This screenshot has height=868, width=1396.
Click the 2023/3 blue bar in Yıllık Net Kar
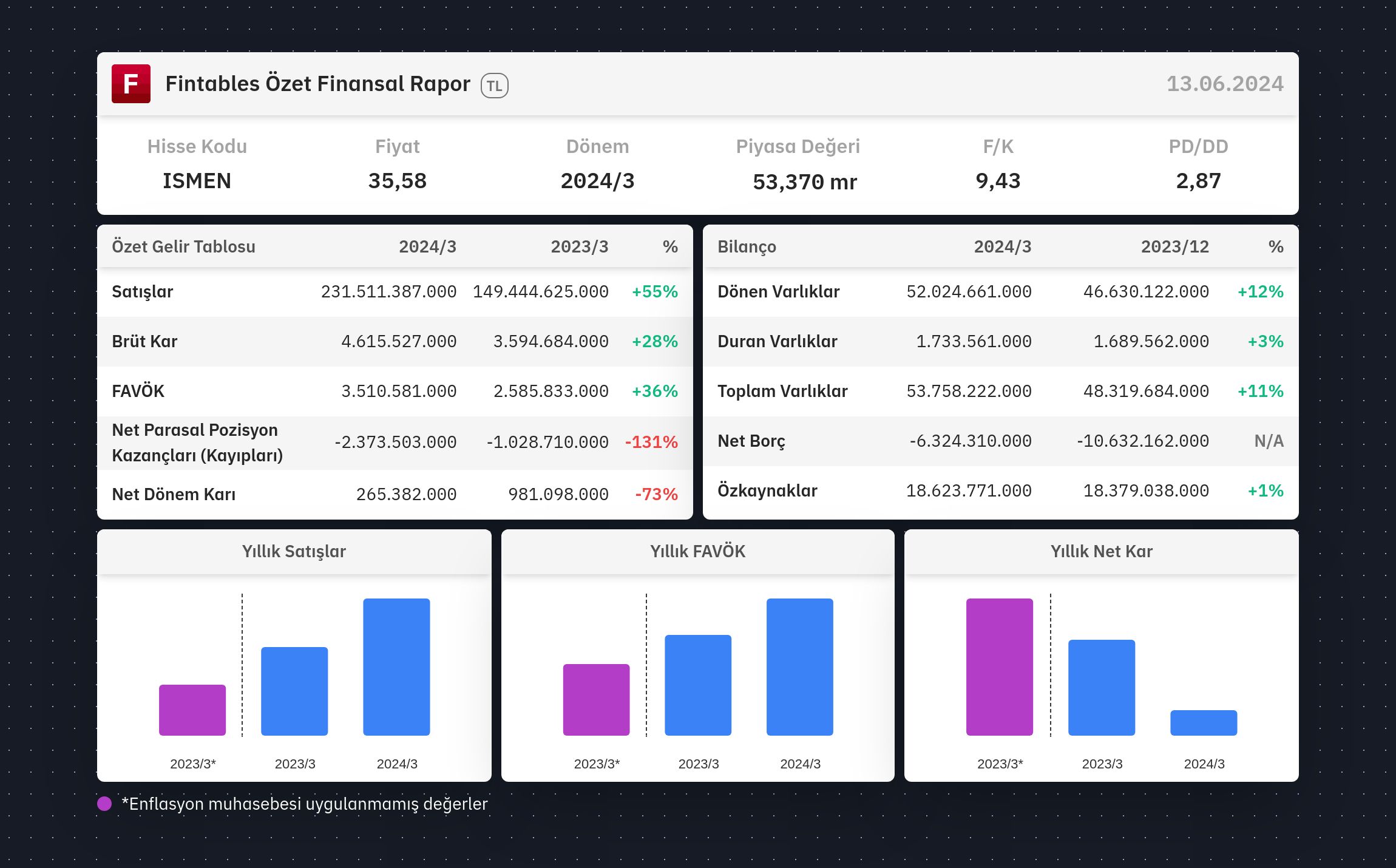[1102, 688]
